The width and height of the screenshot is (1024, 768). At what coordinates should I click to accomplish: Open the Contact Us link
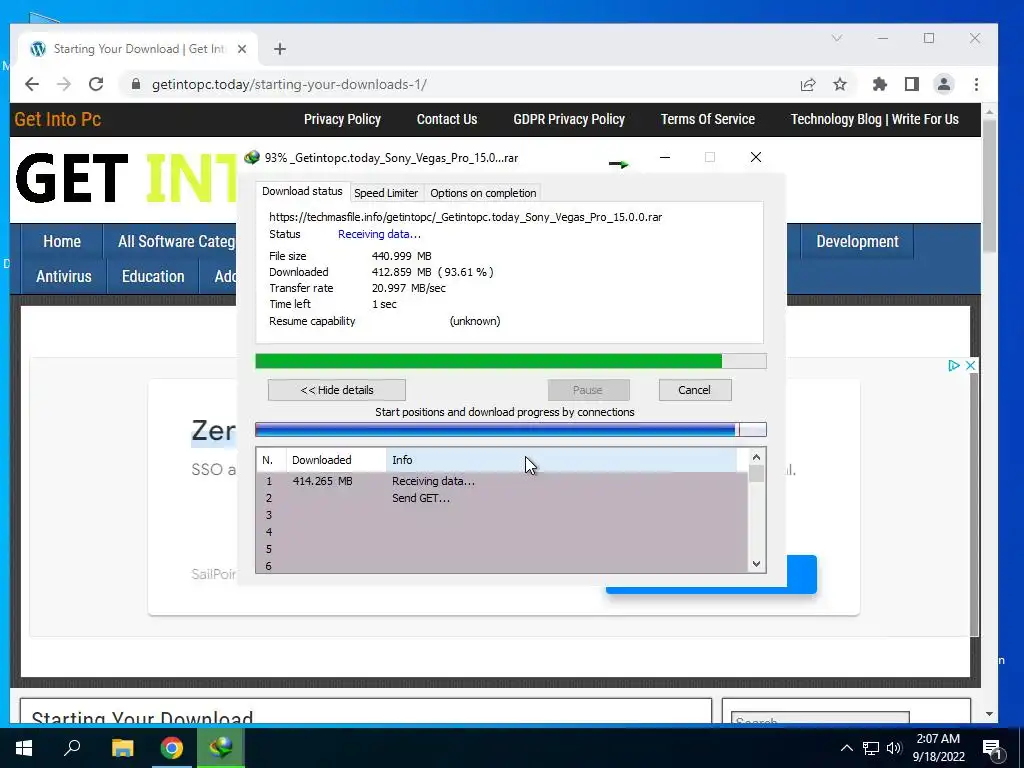(x=447, y=120)
